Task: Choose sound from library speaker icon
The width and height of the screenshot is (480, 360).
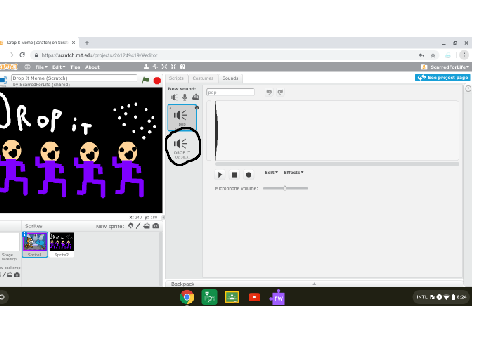Action: point(174,97)
